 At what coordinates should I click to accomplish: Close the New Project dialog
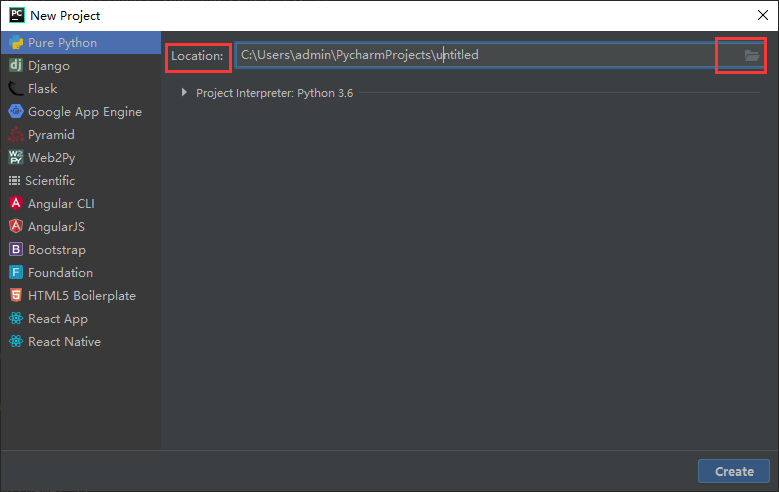(x=763, y=15)
